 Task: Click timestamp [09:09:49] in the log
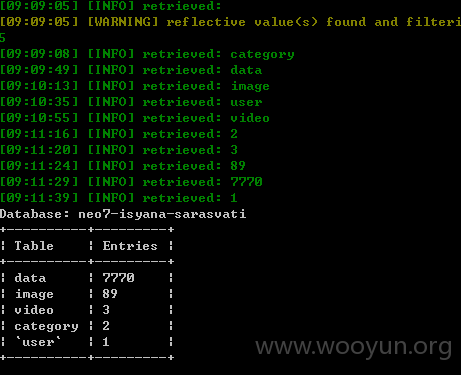[x=39, y=70]
